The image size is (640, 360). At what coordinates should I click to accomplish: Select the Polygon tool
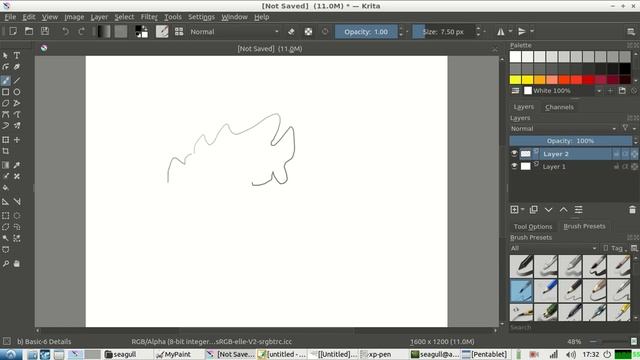point(5,103)
